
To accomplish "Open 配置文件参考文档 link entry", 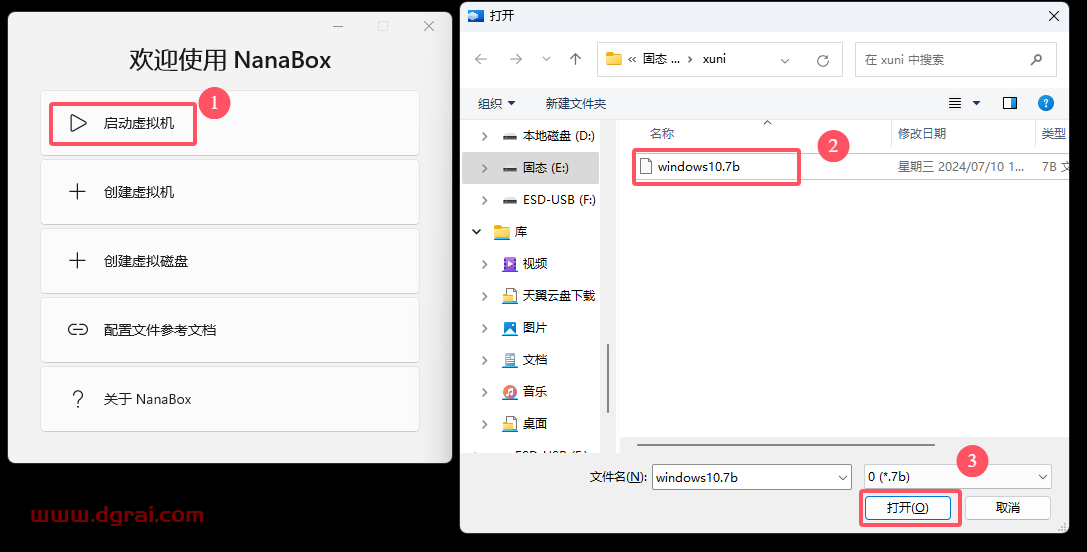I will click(x=230, y=330).
